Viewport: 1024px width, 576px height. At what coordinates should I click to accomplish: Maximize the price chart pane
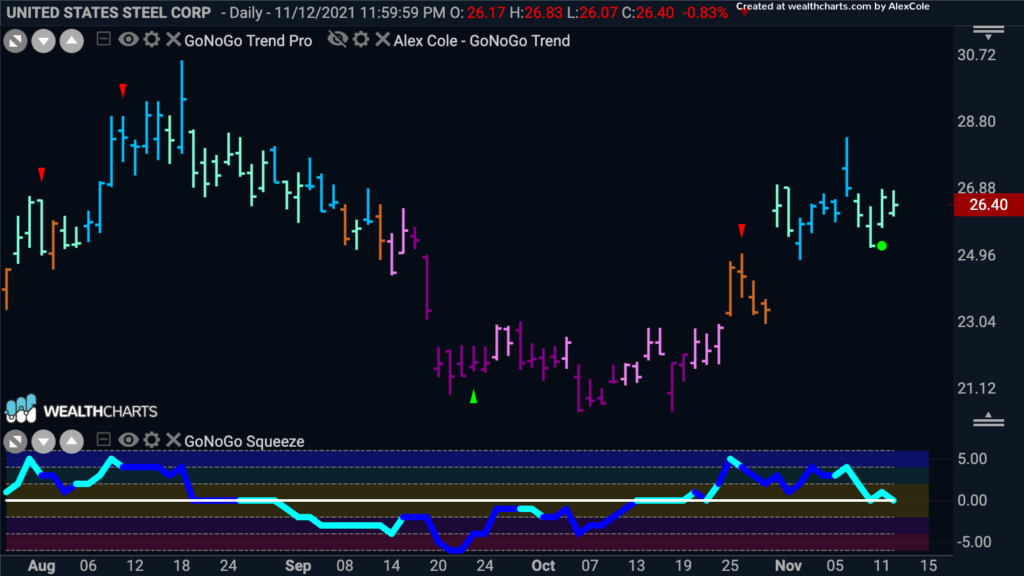coord(15,41)
